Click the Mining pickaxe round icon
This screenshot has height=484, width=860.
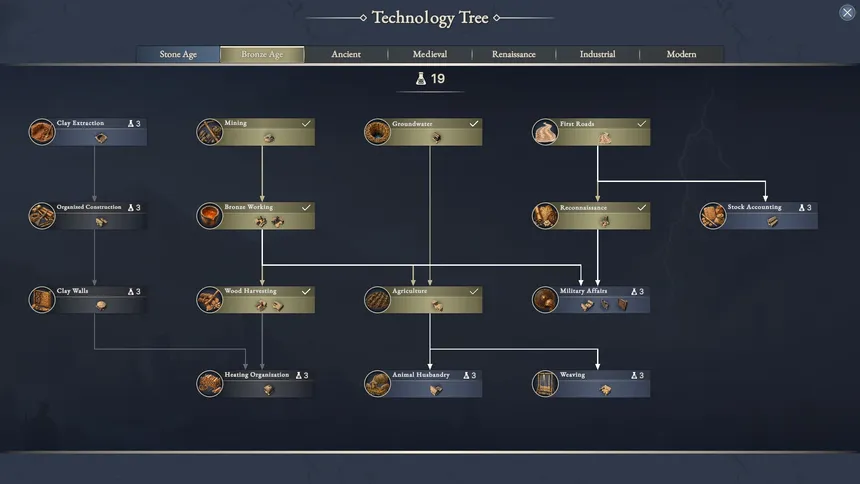pyautogui.click(x=210, y=132)
